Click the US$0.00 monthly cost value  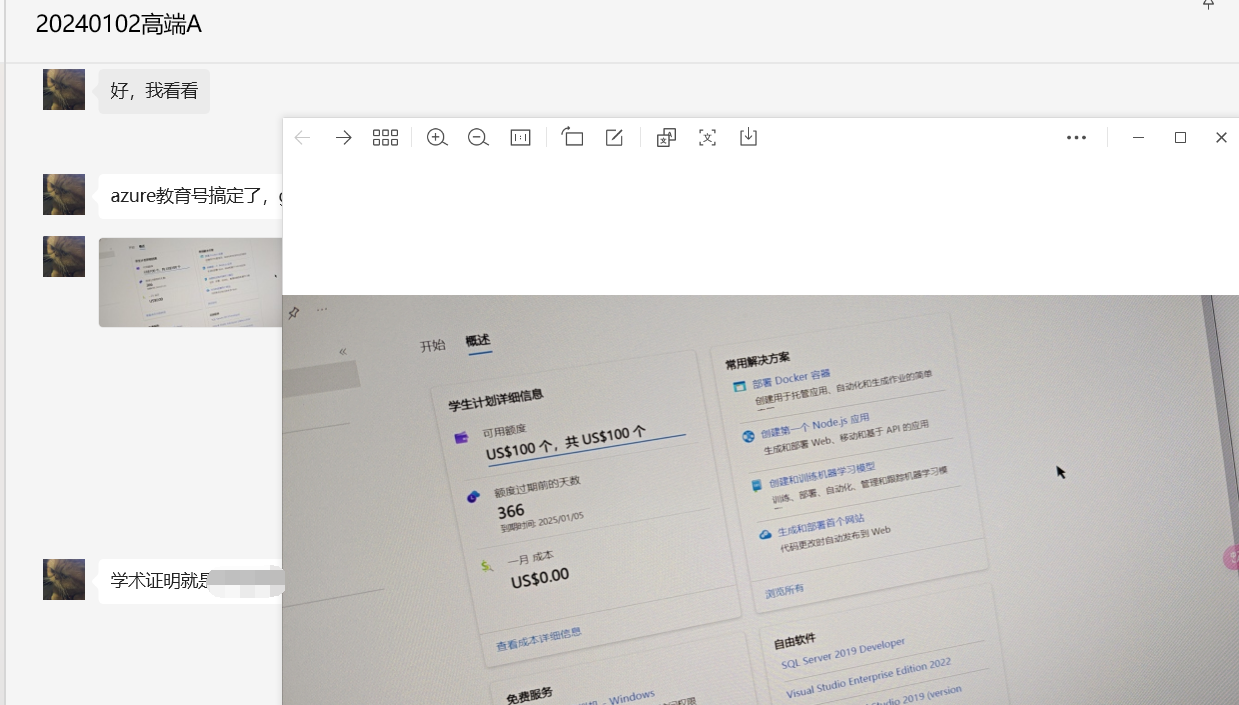(539, 577)
